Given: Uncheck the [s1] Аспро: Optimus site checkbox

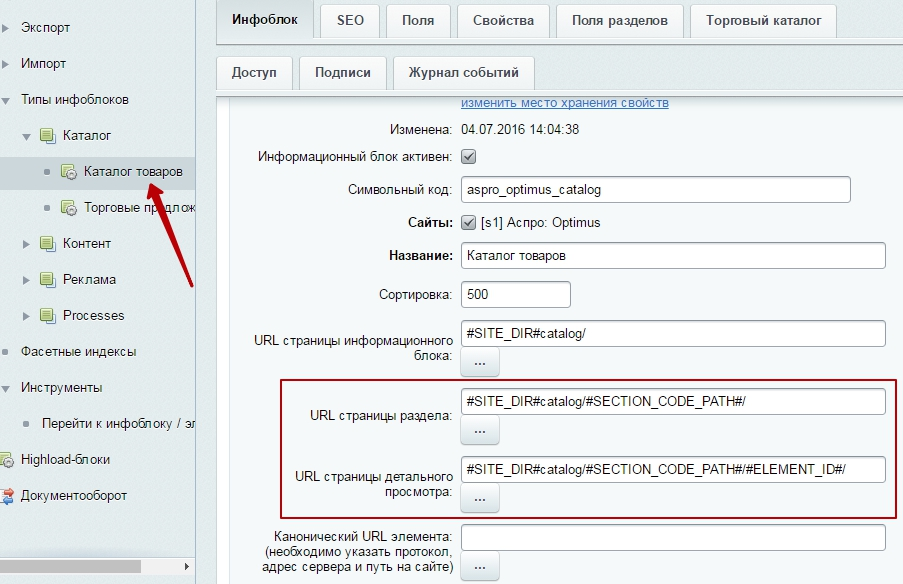Looking at the screenshot, I should click(468, 222).
